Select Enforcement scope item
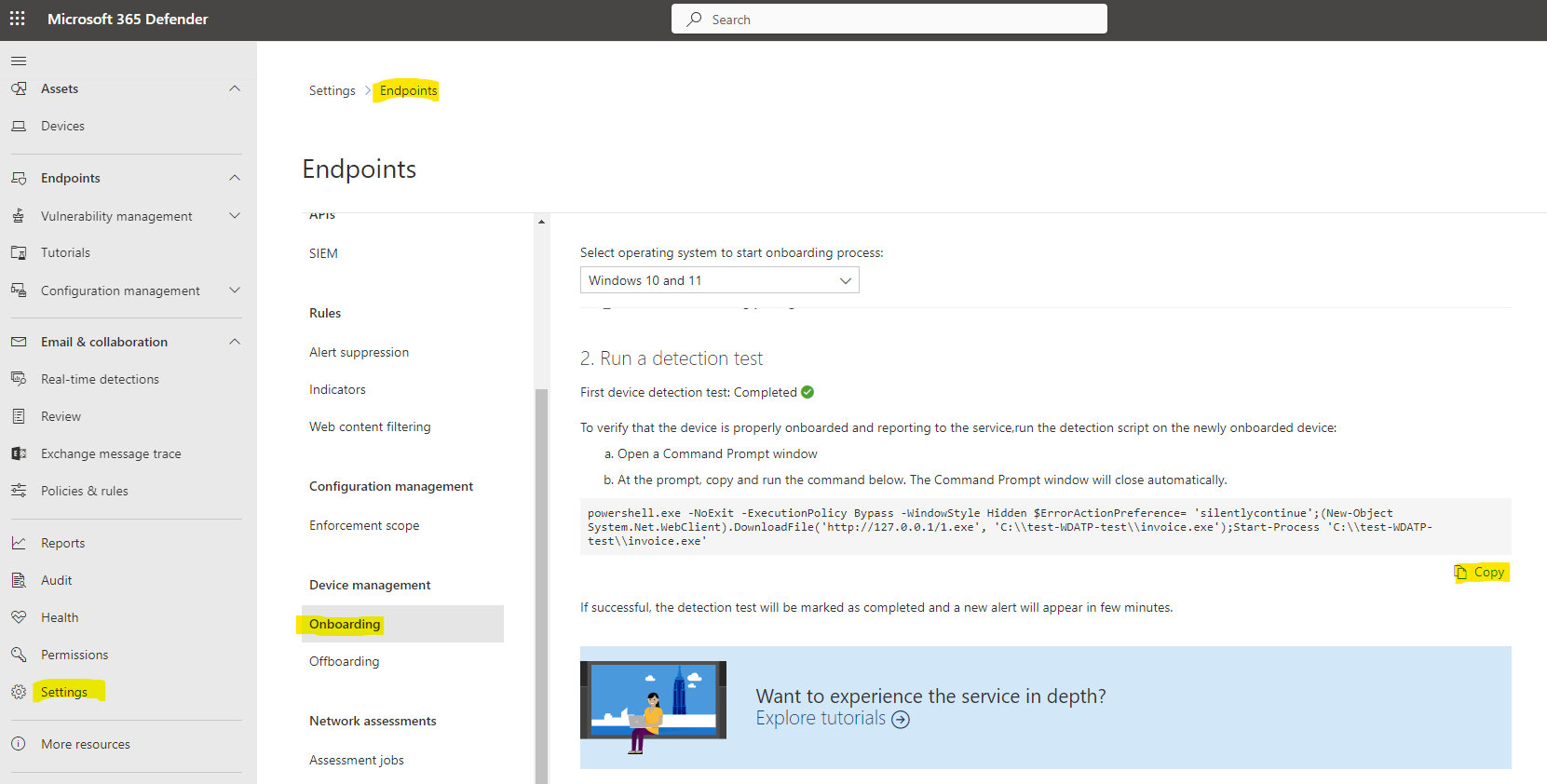 point(364,525)
